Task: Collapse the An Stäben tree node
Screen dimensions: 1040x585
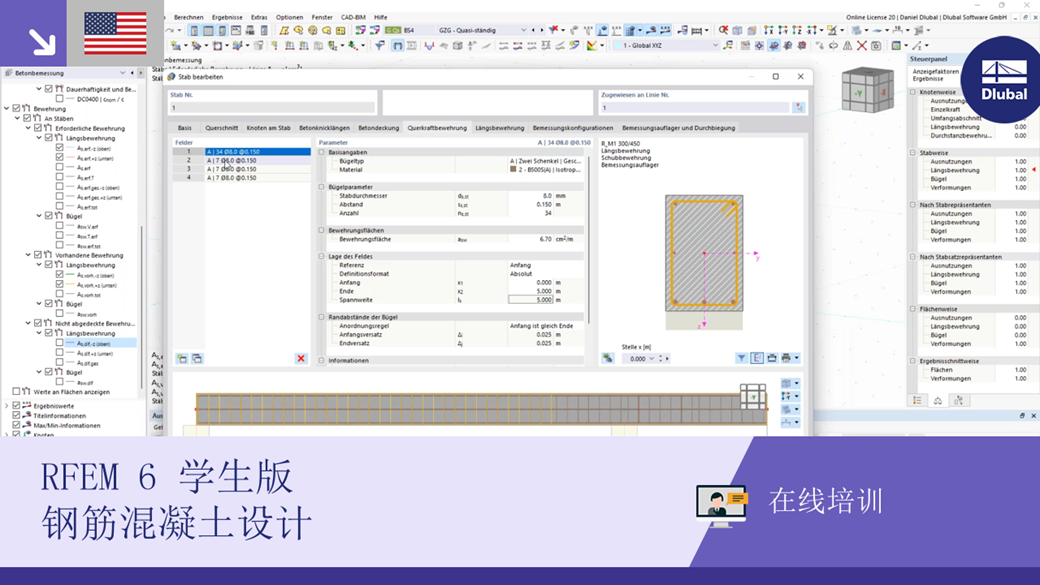Action: coord(18,118)
